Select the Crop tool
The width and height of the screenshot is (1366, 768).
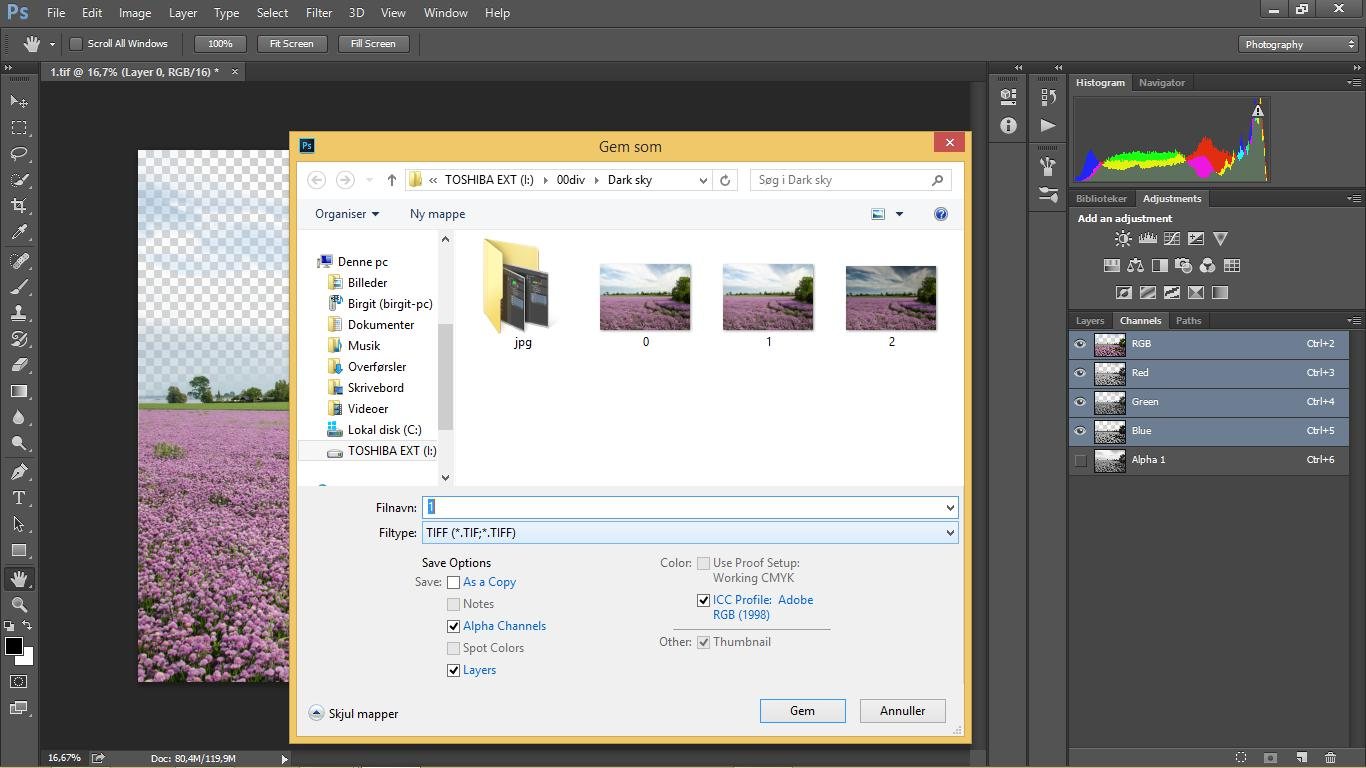click(19, 206)
